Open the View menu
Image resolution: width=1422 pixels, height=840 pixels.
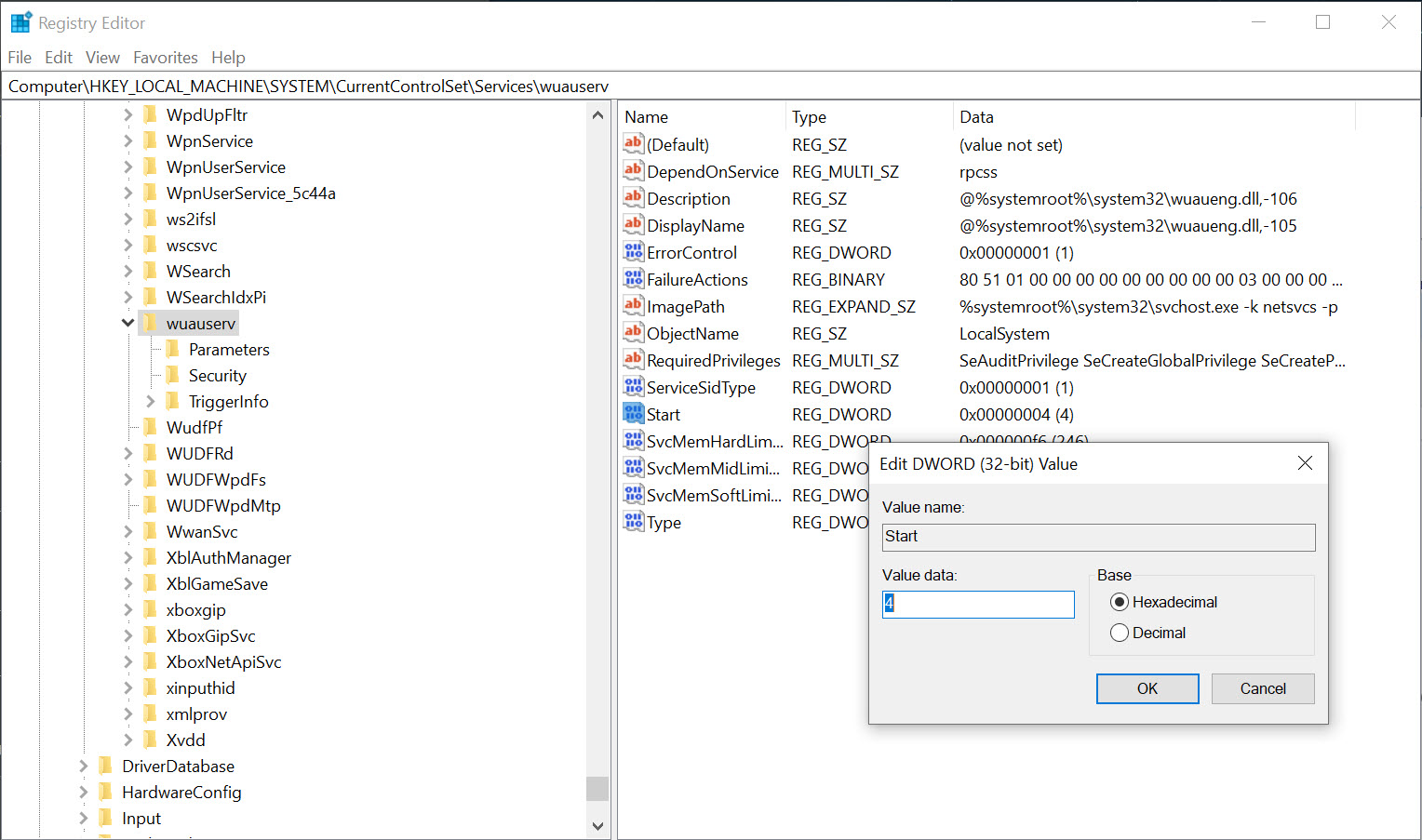pyautogui.click(x=102, y=57)
